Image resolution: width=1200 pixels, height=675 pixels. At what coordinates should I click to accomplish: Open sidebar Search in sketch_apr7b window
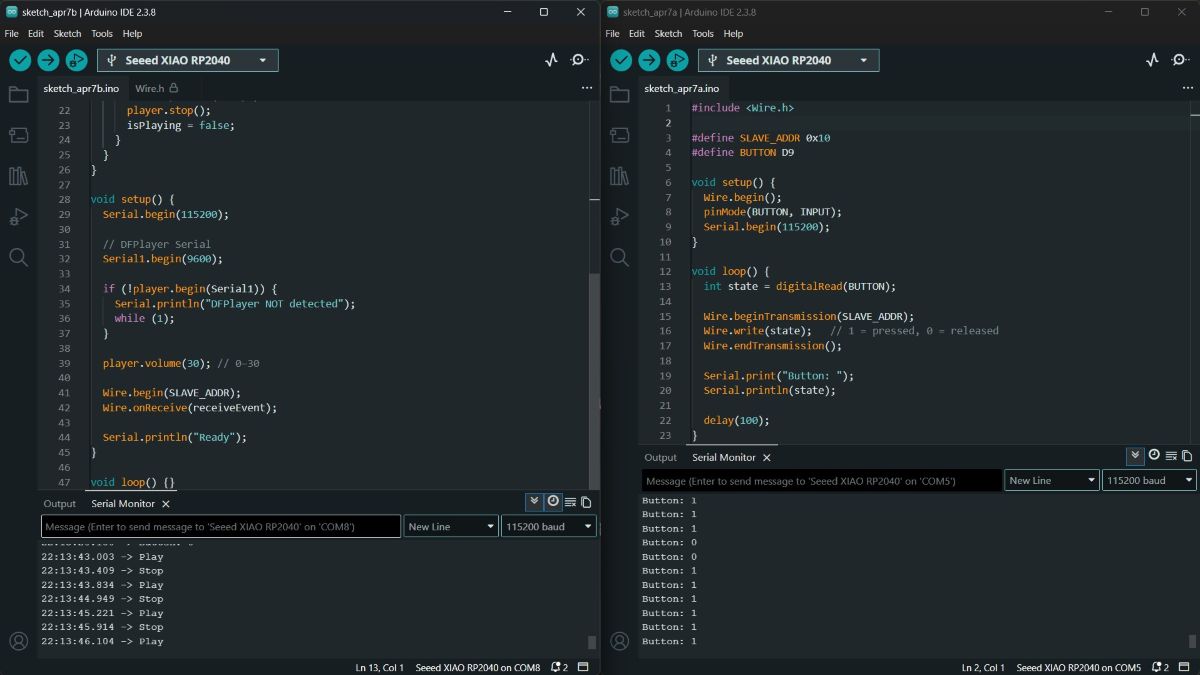[18, 257]
